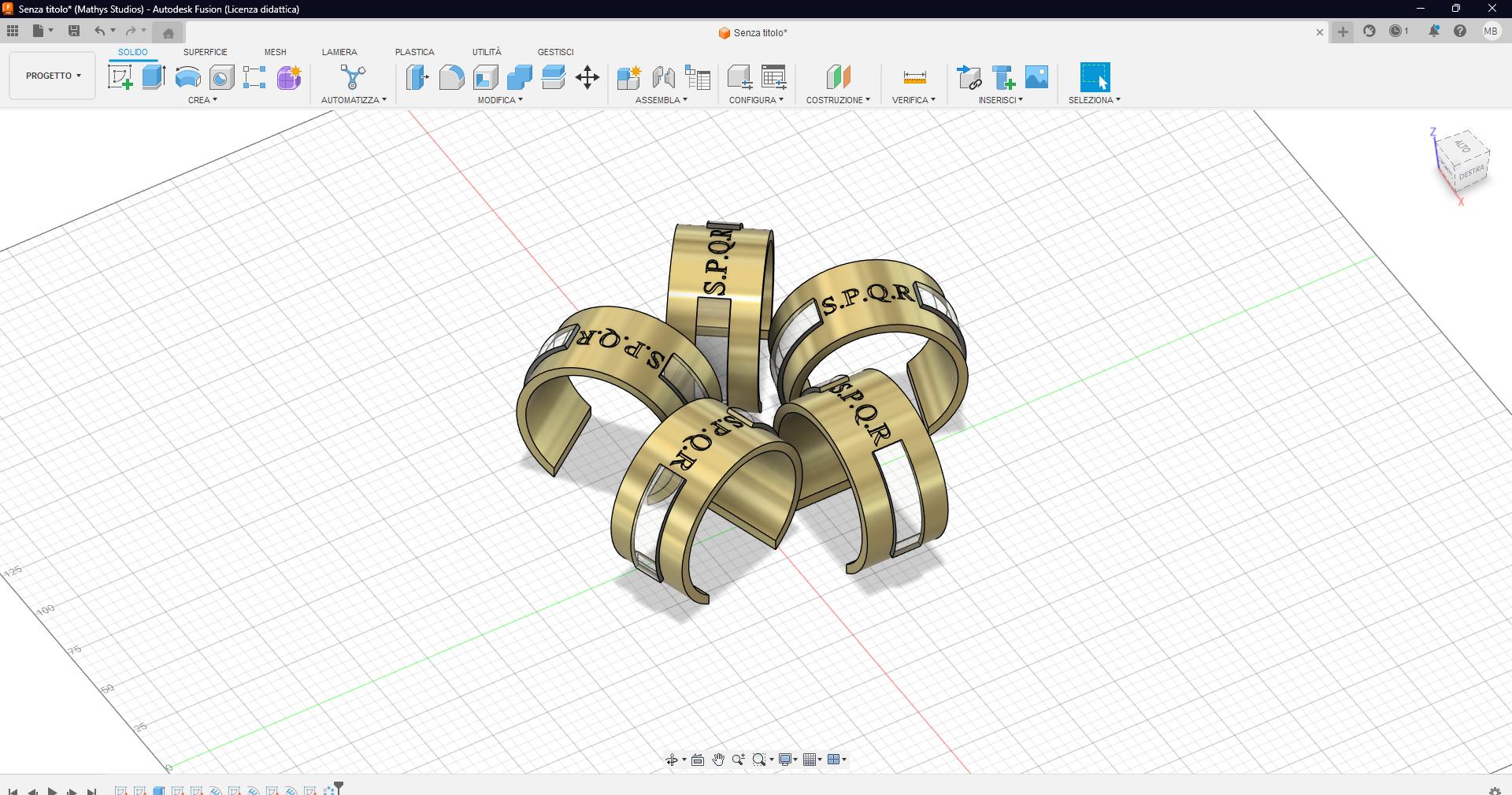Create a New Component

pos(629,77)
